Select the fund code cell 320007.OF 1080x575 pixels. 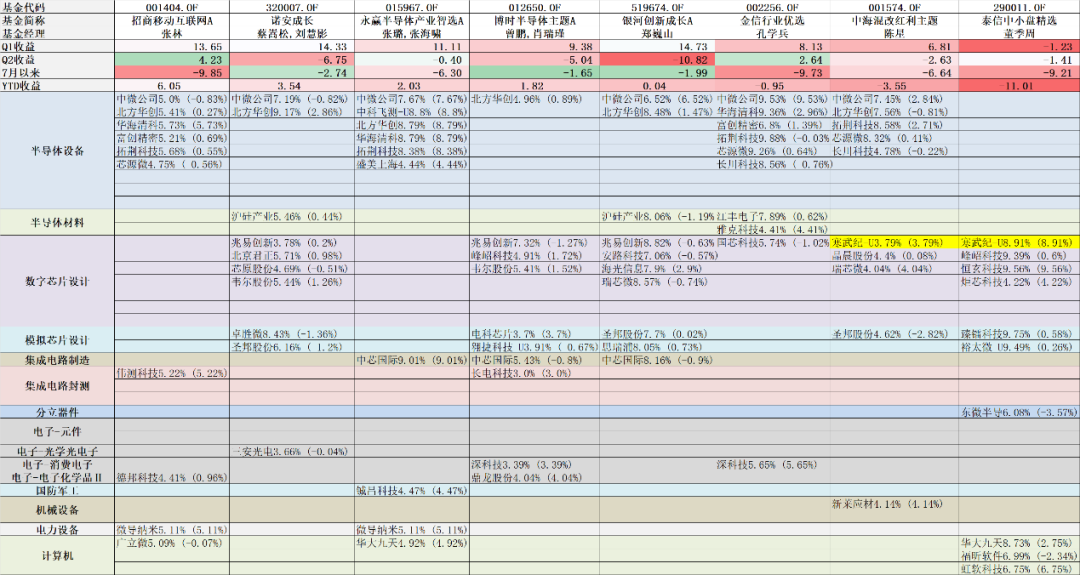pos(291,7)
